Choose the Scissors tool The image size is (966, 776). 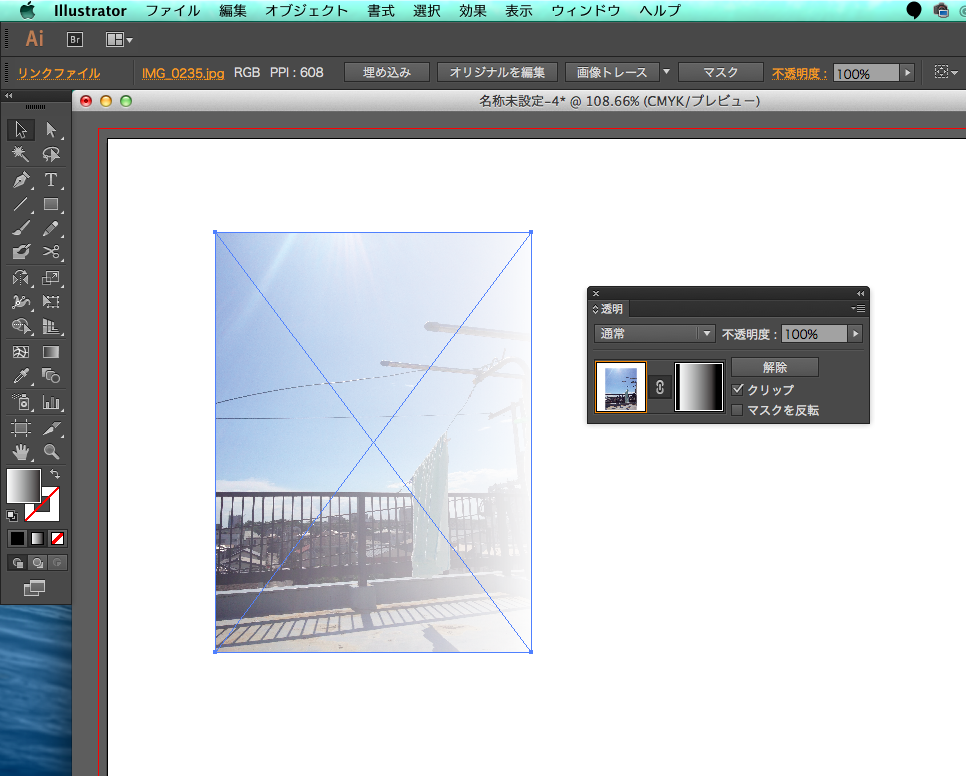pos(51,253)
